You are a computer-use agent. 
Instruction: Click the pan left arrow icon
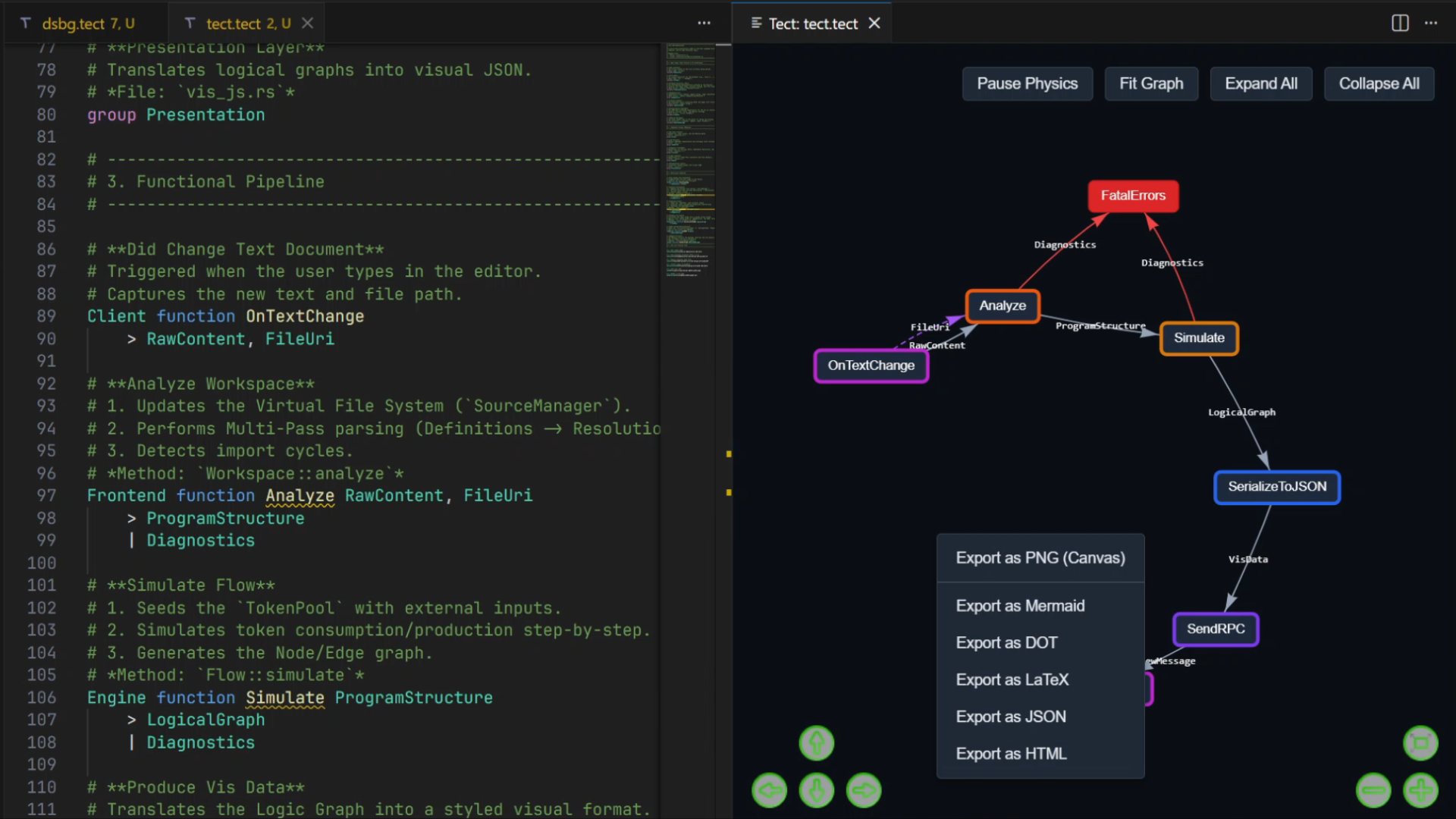click(x=770, y=790)
